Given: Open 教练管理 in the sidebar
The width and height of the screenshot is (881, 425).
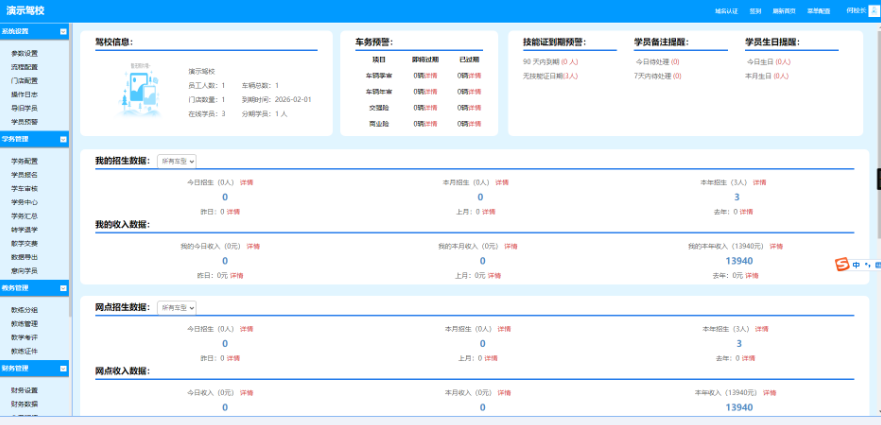Looking at the screenshot, I should [25, 324].
